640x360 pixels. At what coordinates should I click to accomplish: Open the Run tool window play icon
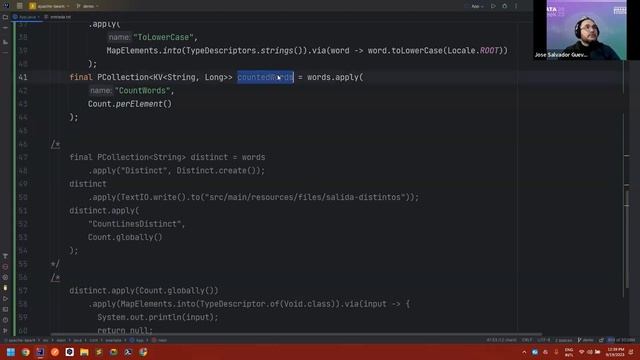click(x=5, y=298)
